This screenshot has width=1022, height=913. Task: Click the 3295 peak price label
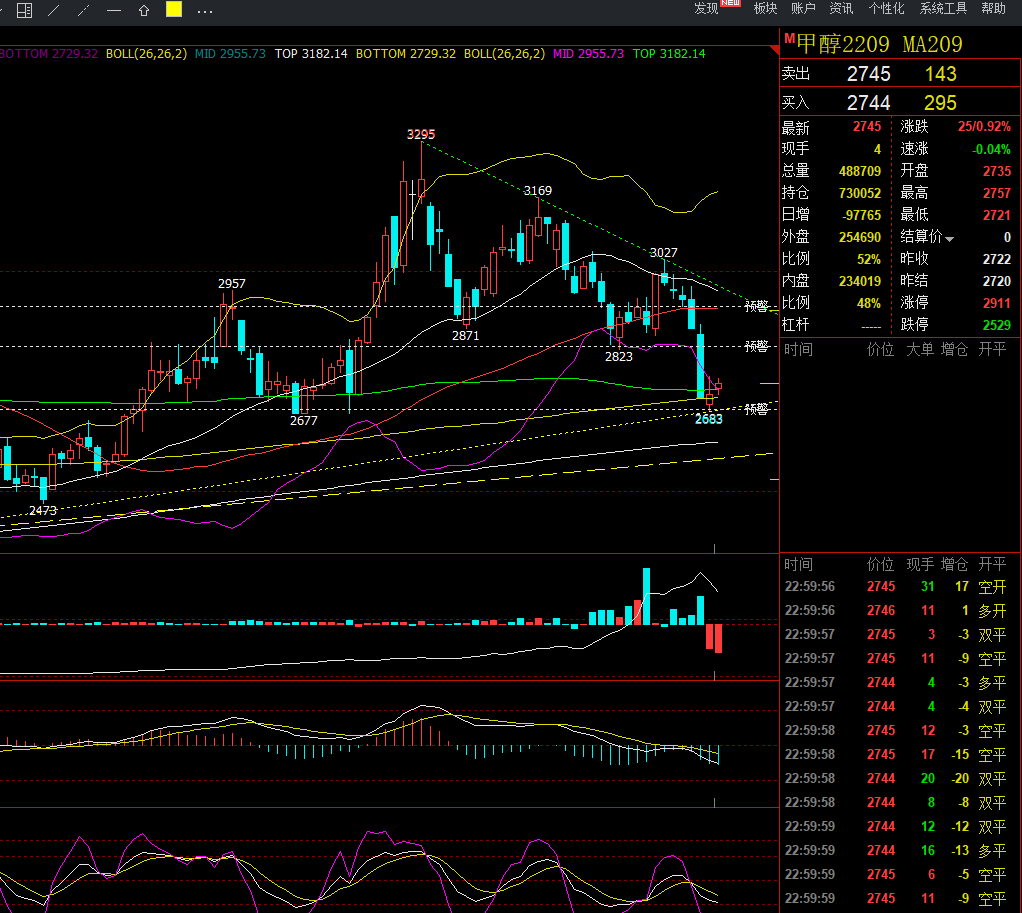pos(421,134)
